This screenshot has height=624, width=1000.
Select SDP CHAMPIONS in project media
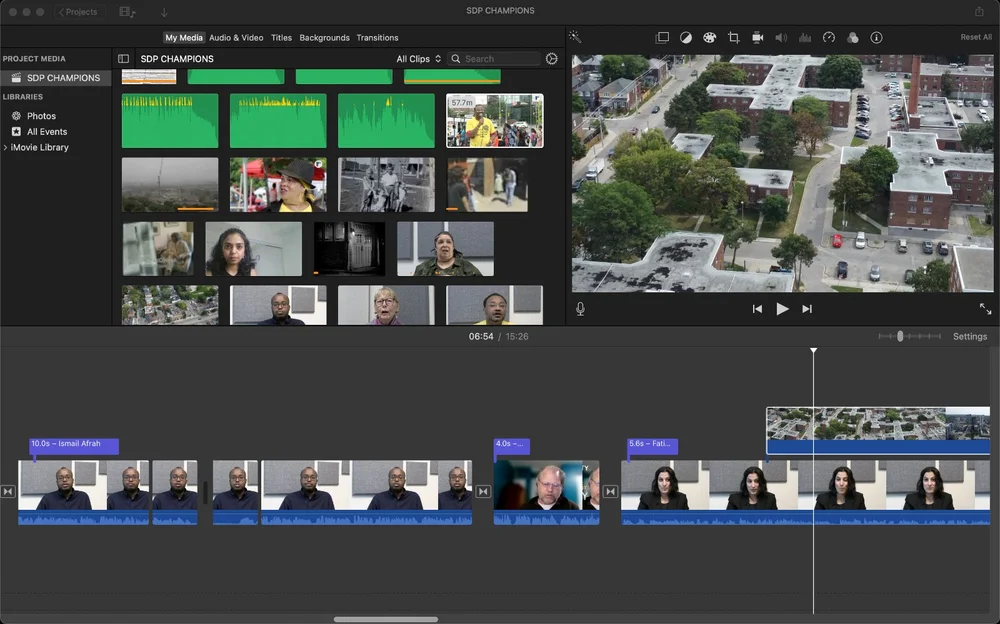coord(56,78)
